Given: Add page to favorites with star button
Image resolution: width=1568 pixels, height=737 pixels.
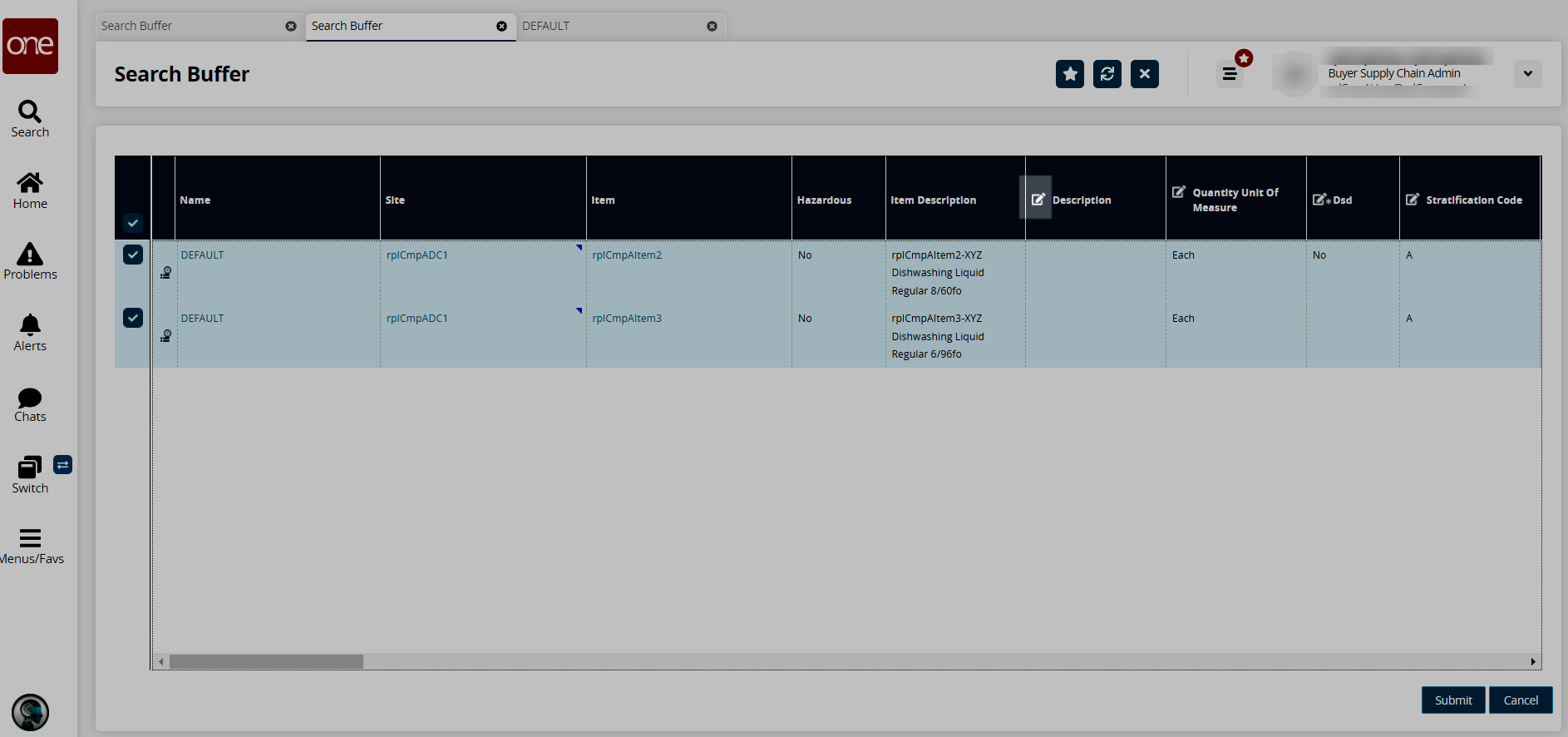Looking at the screenshot, I should (1070, 74).
